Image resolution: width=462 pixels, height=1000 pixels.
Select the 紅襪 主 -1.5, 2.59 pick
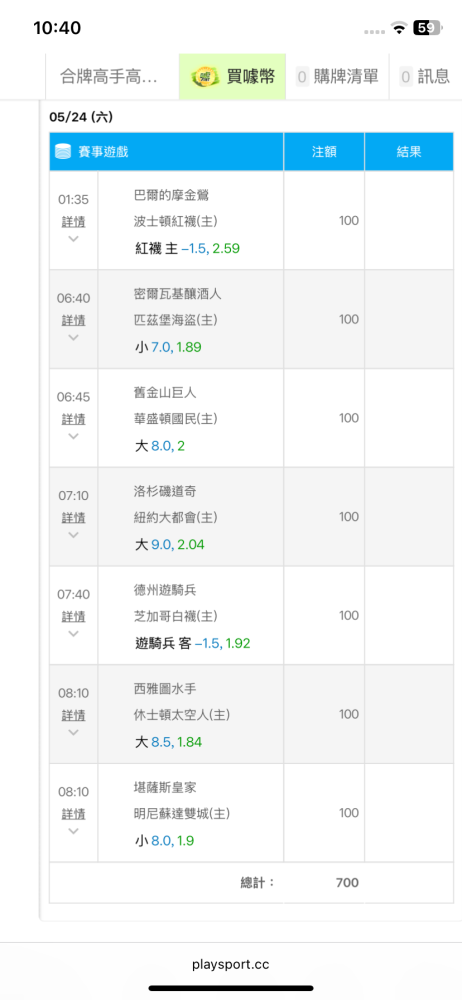click(188, 248)
